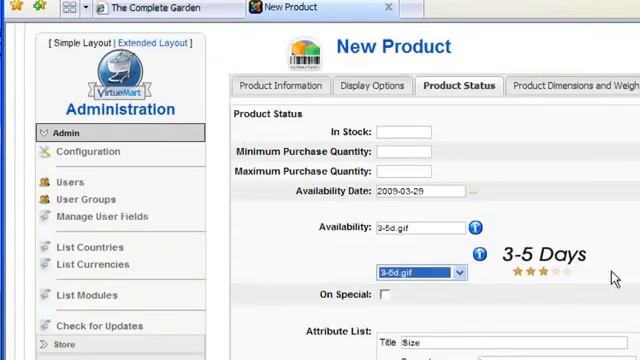Expand the Store menu section
The height and width of the screenshot is (360, 640).
120,344
